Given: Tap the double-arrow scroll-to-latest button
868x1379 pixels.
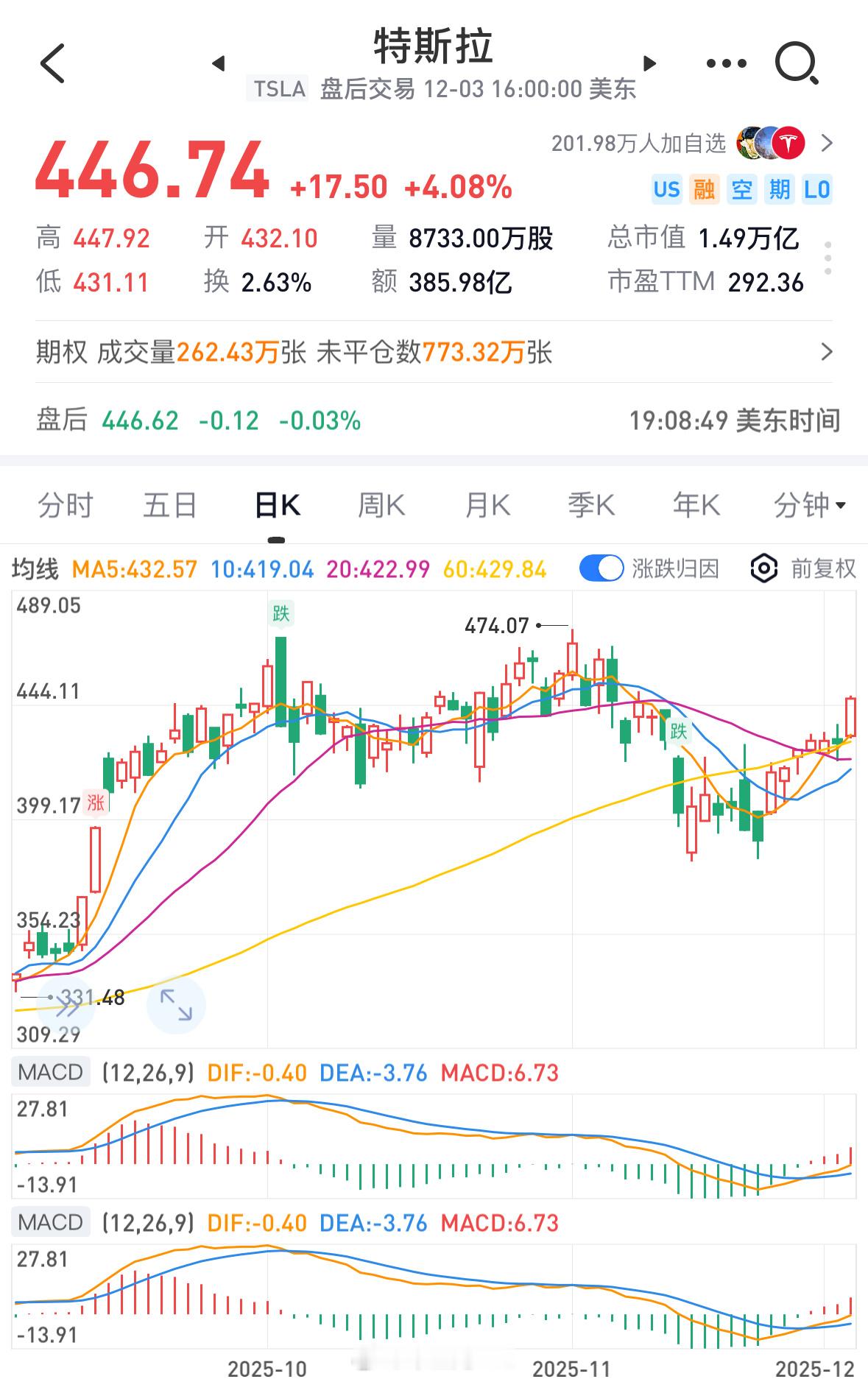Looking at the screenshot, I should (x=66, y=1005).
